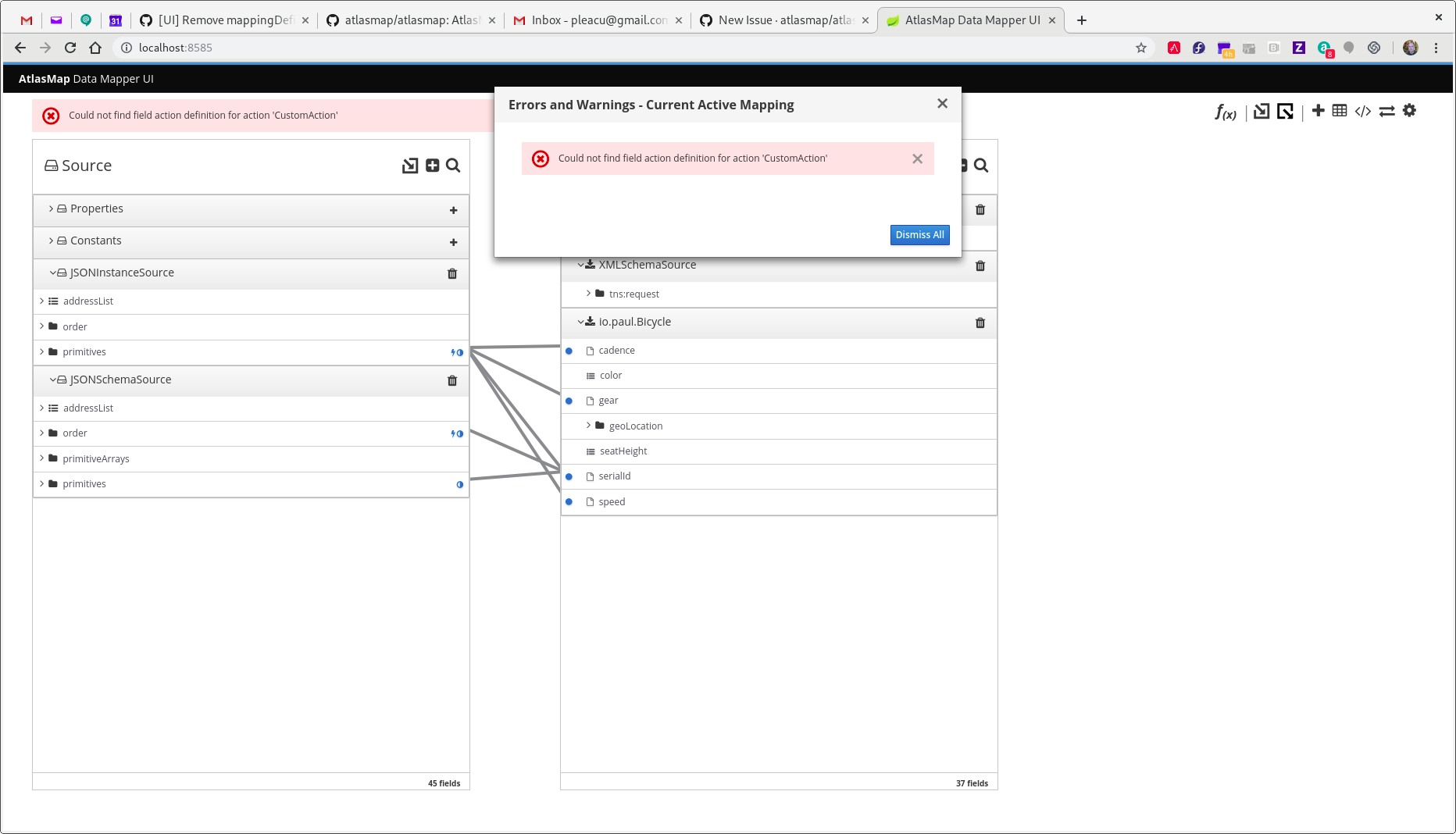This screenshot has height=834, width=1456.
Task: Select the blue dot beside cadence
Action: click(x=568, y=351)
